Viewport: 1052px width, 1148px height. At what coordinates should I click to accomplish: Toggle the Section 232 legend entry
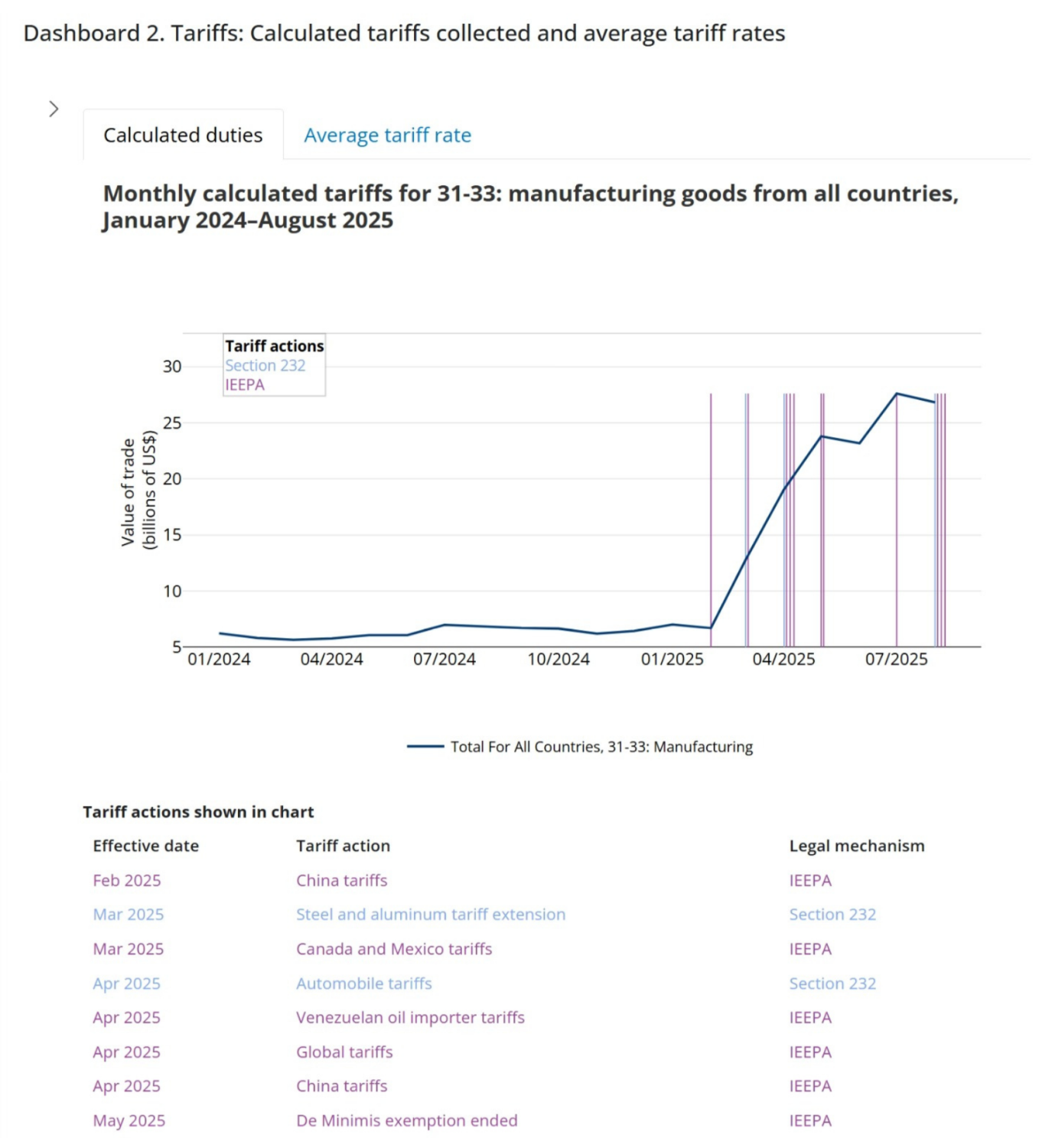(265, 365)
